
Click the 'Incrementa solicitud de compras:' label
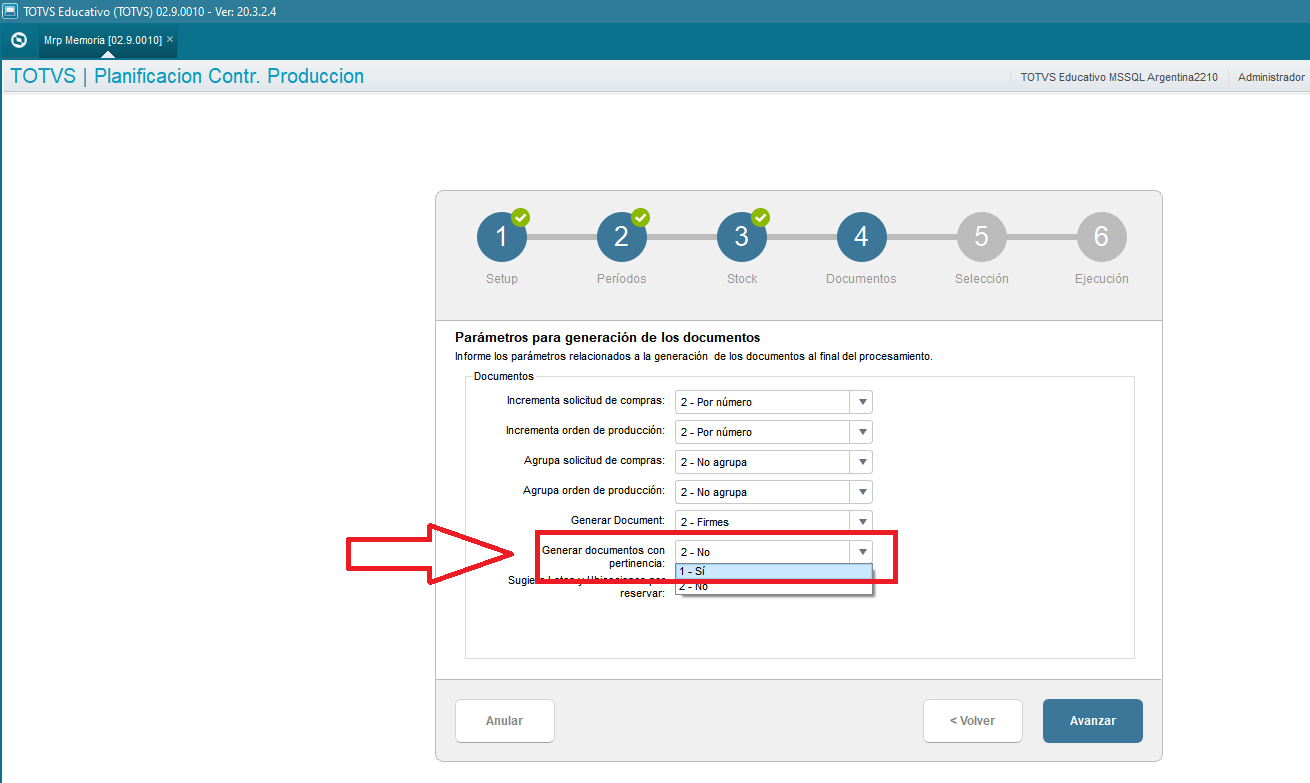point(586,401)
